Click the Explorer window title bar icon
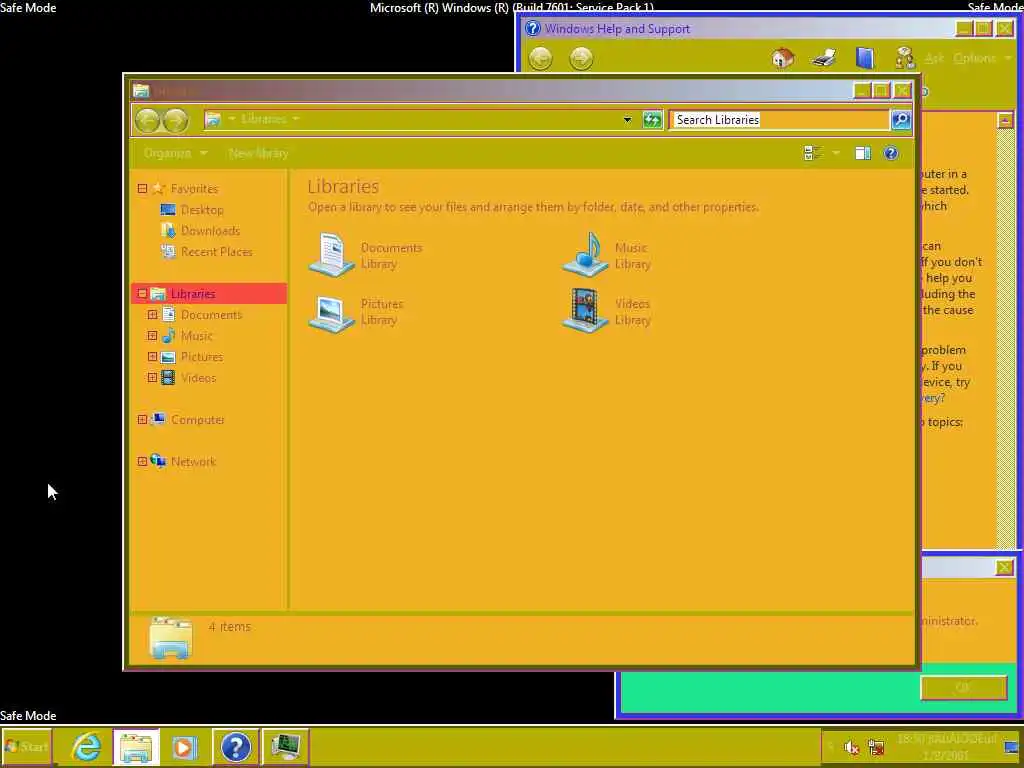 click(141, 91)
